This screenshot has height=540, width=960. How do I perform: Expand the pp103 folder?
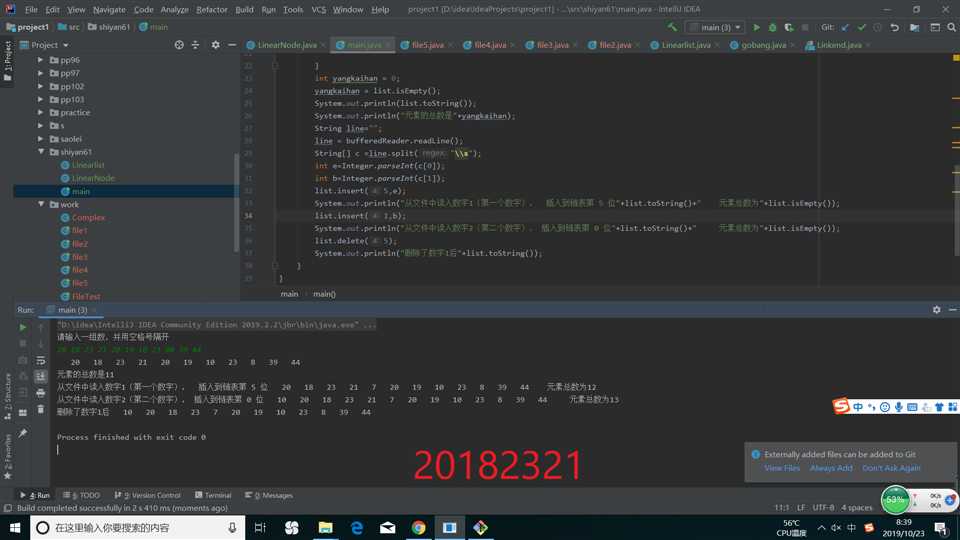(x=40, y=99)
